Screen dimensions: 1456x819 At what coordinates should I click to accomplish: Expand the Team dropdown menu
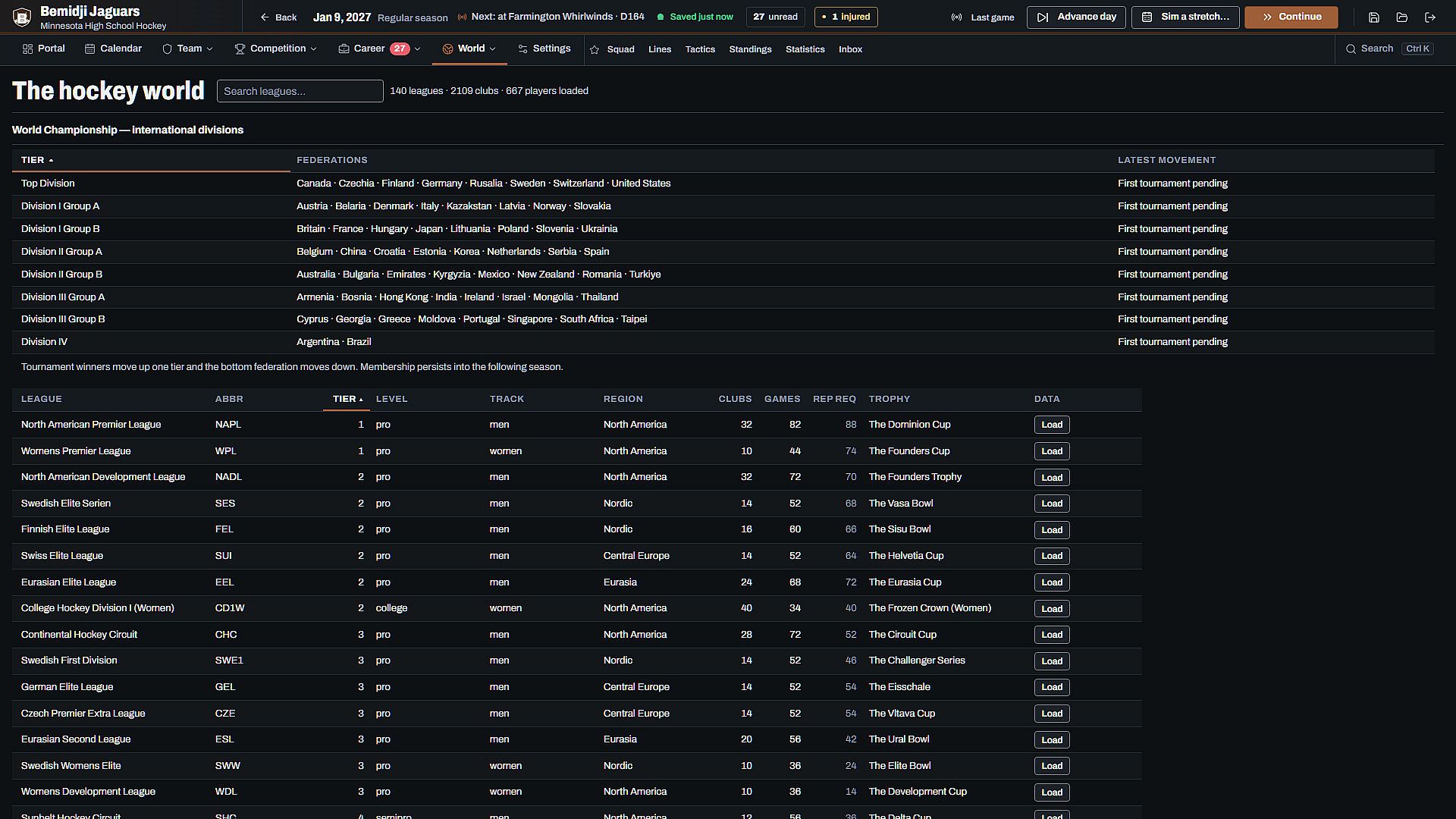tap(187, 49)
